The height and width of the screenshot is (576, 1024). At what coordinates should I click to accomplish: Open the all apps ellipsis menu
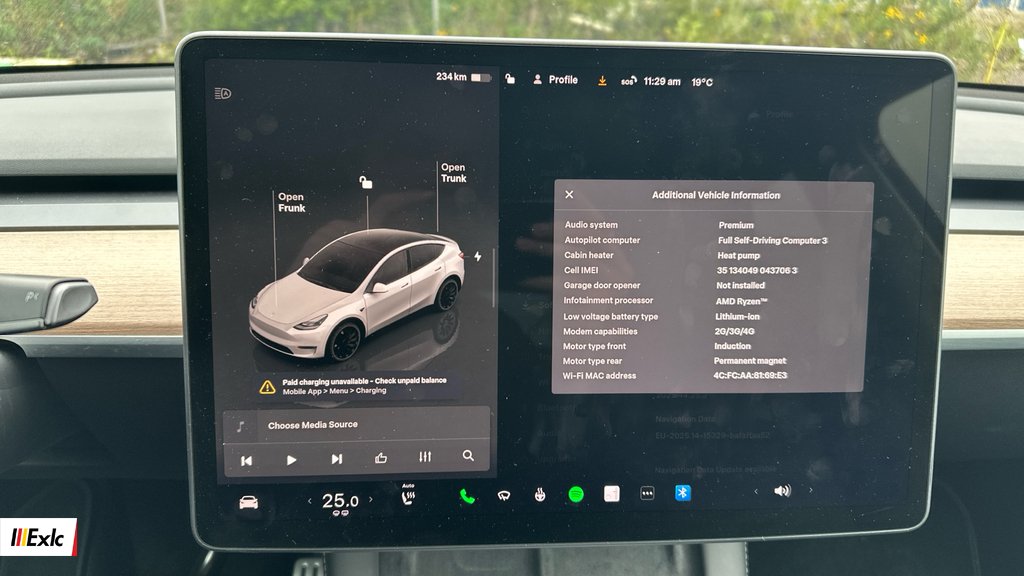tap(647, 493)
